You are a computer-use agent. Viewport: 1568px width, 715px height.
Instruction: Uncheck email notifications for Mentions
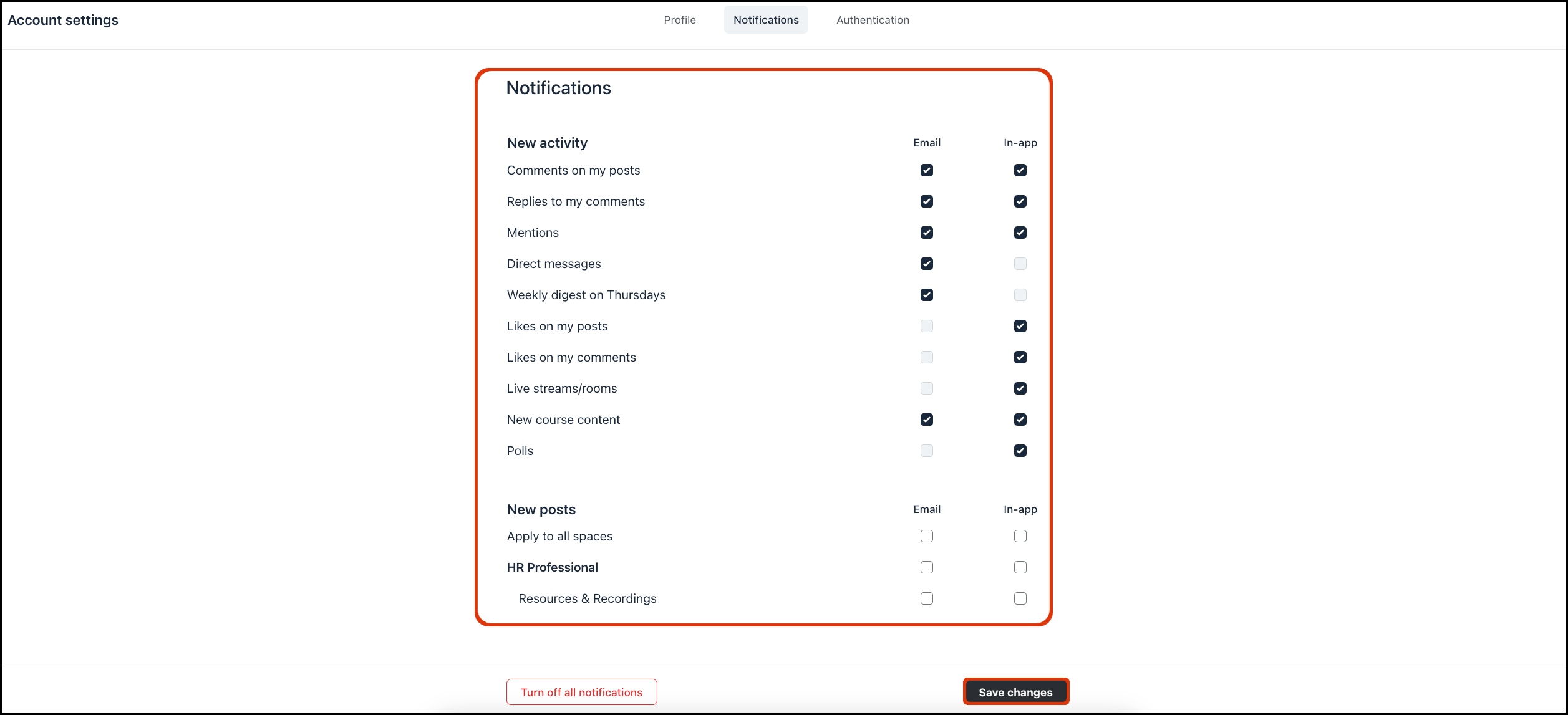tap(926, 233)
